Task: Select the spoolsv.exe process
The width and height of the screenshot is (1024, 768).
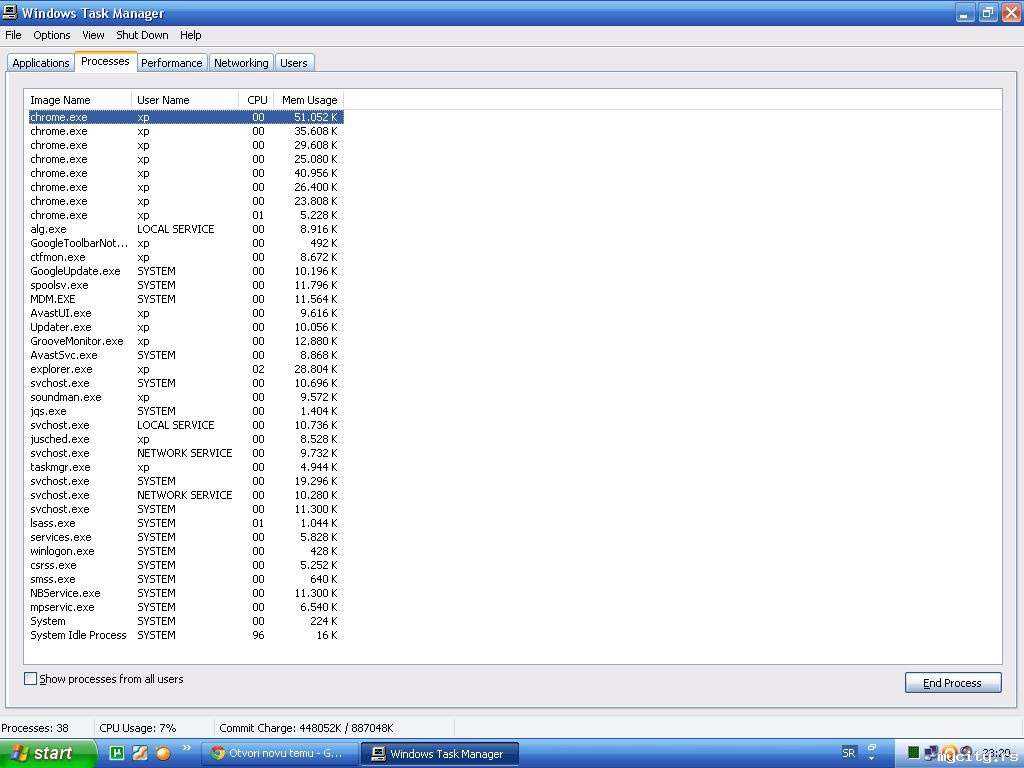Action: click(x=185, y=285)
